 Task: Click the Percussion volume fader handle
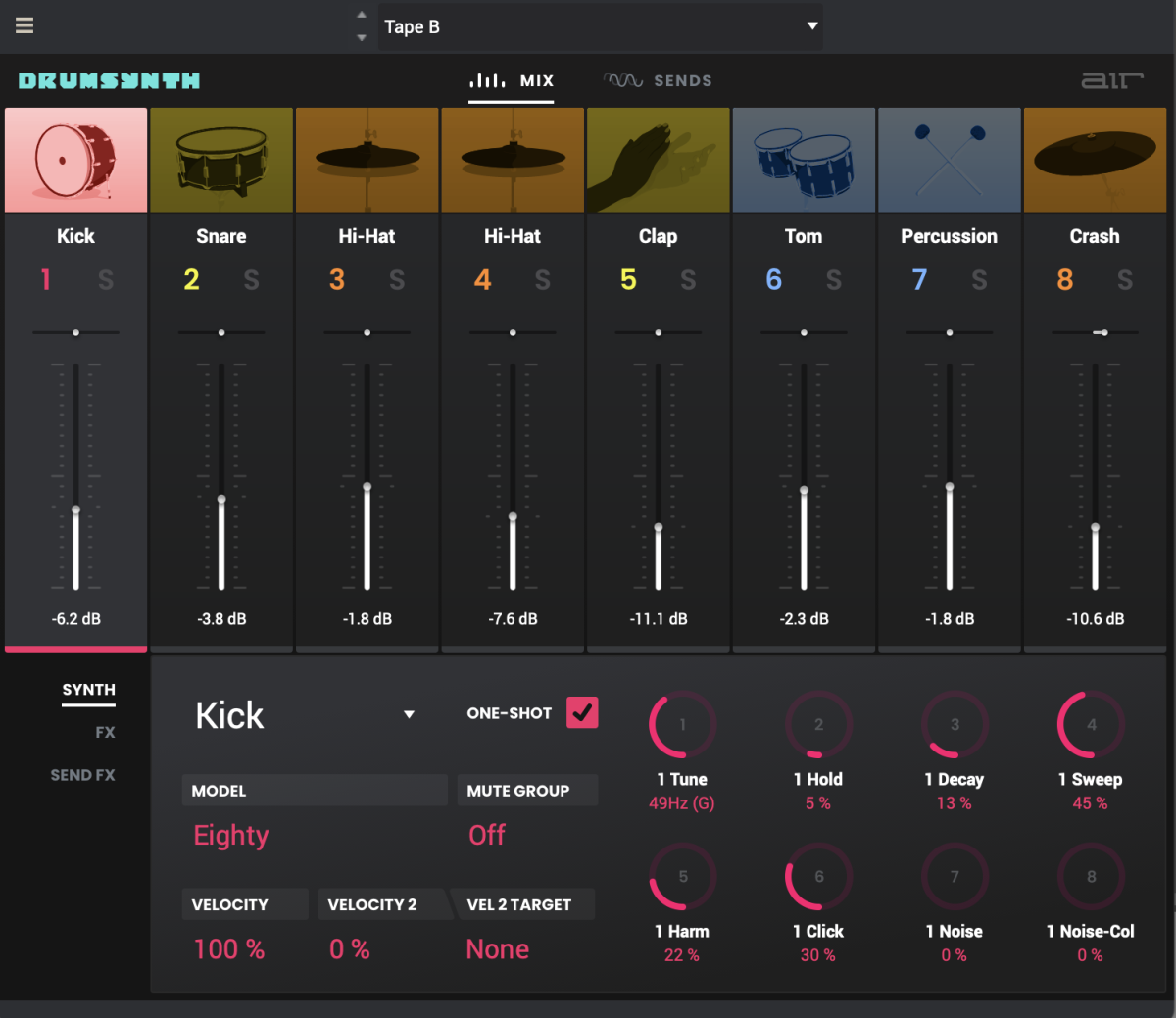click(950, 487)
